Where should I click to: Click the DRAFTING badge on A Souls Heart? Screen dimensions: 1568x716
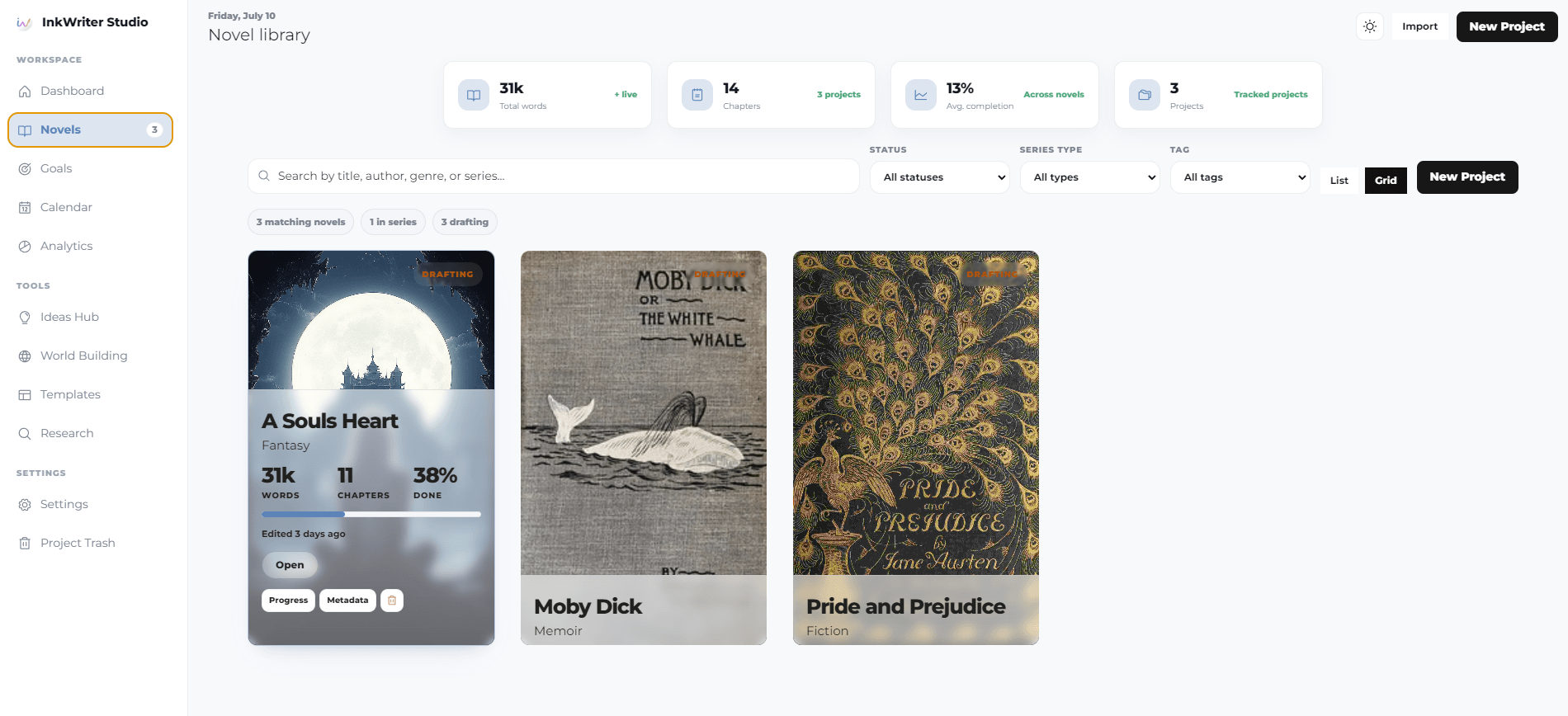[x=447, y=275]
